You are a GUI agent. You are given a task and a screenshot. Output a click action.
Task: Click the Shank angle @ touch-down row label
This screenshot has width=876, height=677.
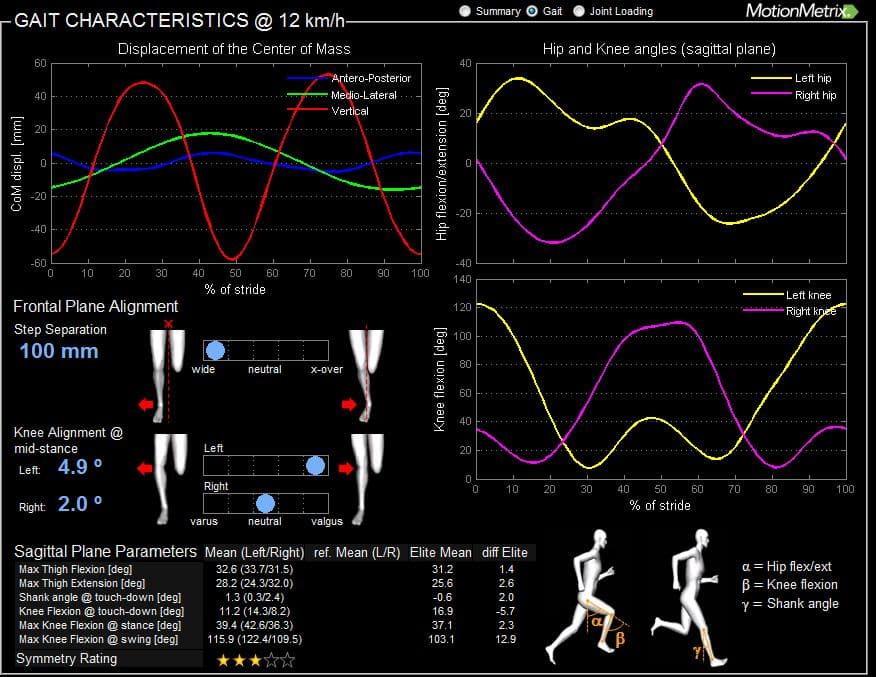pos(100,597)
